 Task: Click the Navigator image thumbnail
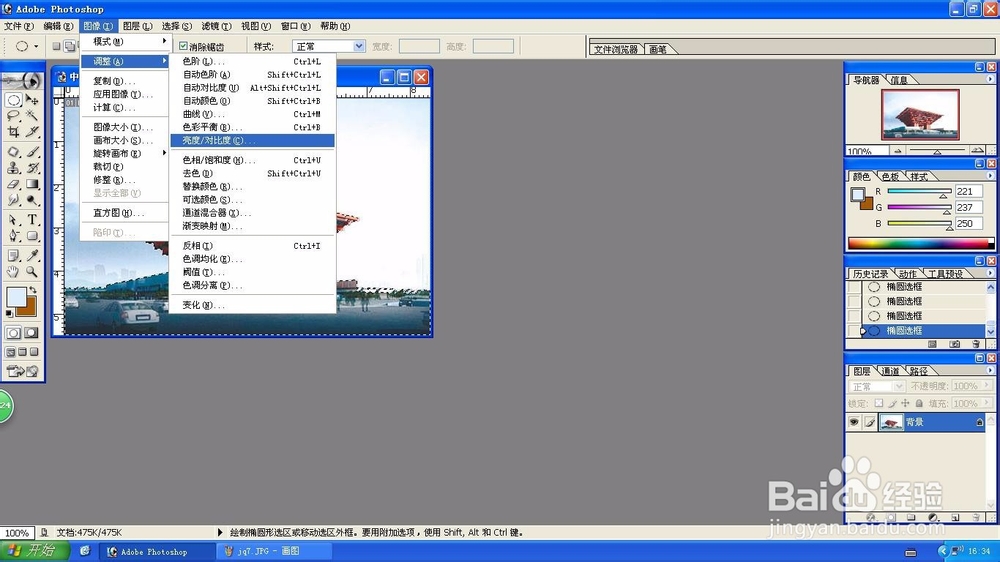920,115
